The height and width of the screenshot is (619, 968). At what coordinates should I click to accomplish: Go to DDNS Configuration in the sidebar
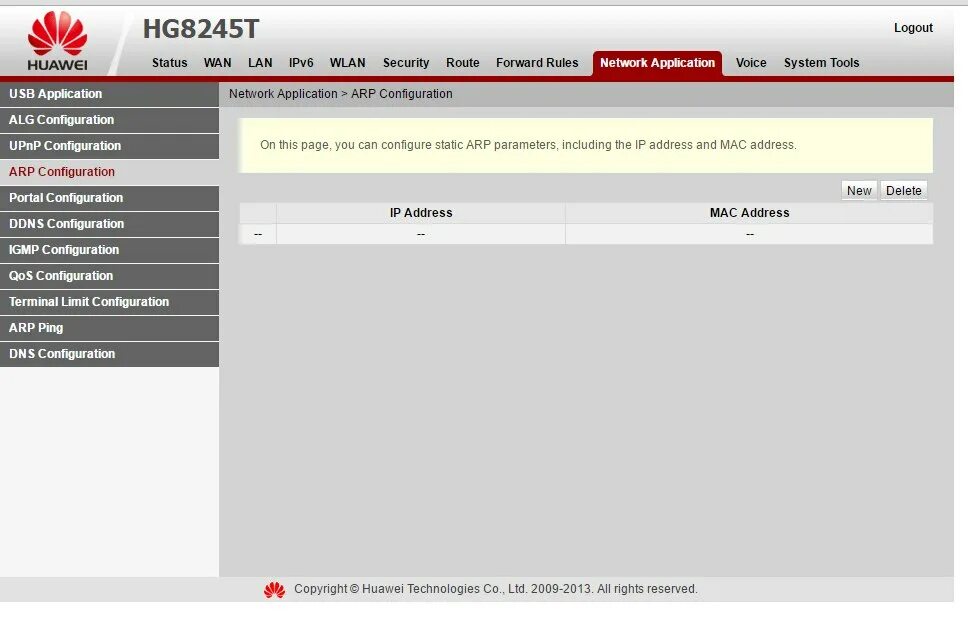tap(109, 224)
